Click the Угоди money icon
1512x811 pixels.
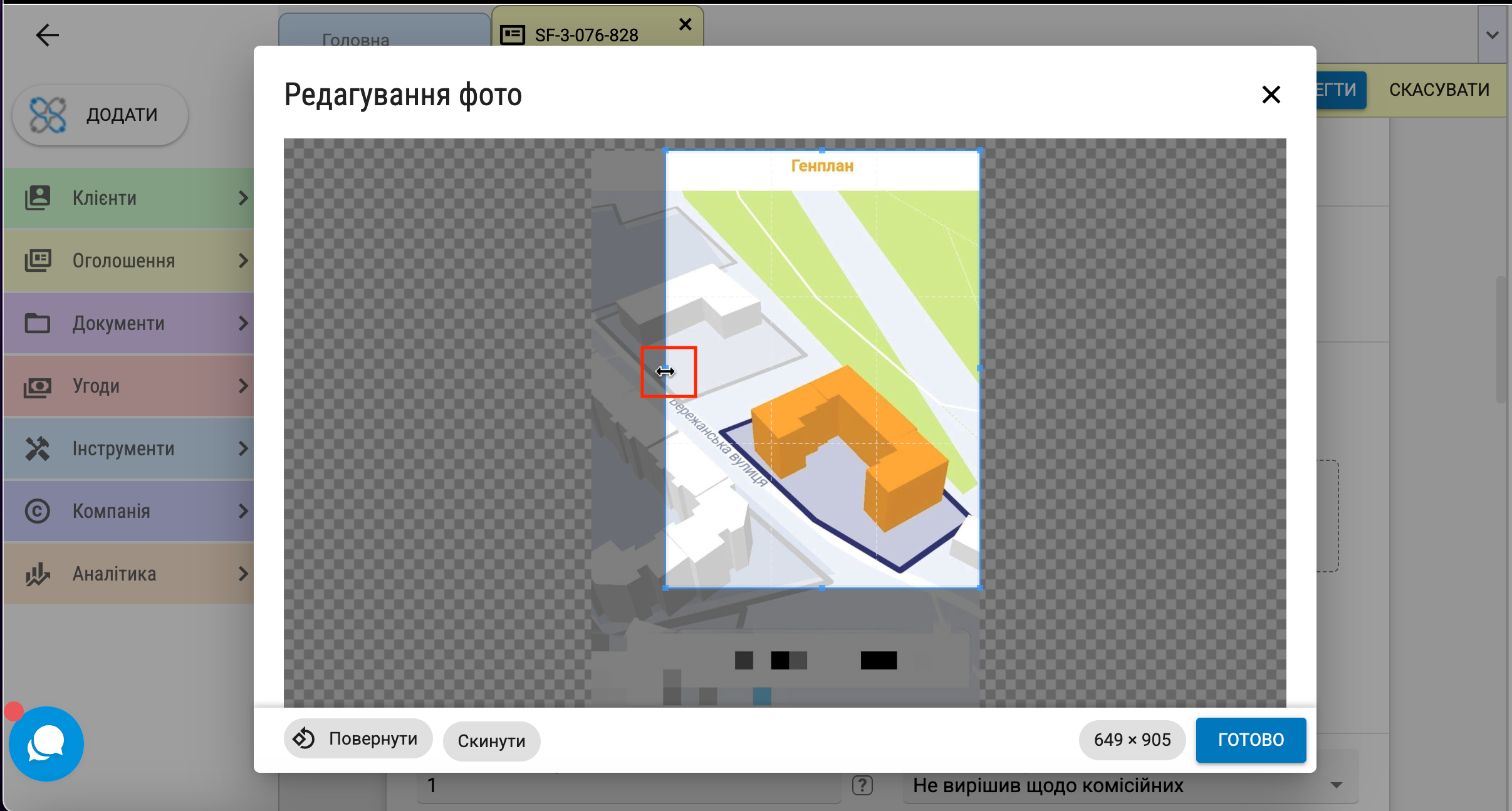tap(38, 386)
